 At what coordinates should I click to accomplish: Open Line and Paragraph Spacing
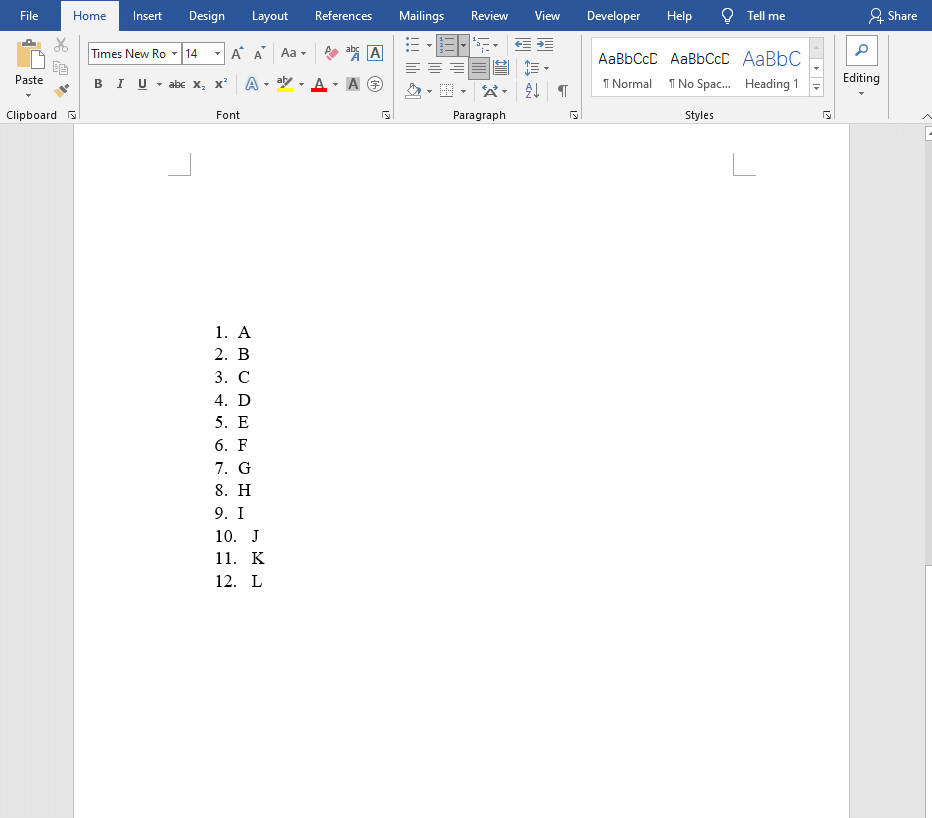tap(532, 68)
